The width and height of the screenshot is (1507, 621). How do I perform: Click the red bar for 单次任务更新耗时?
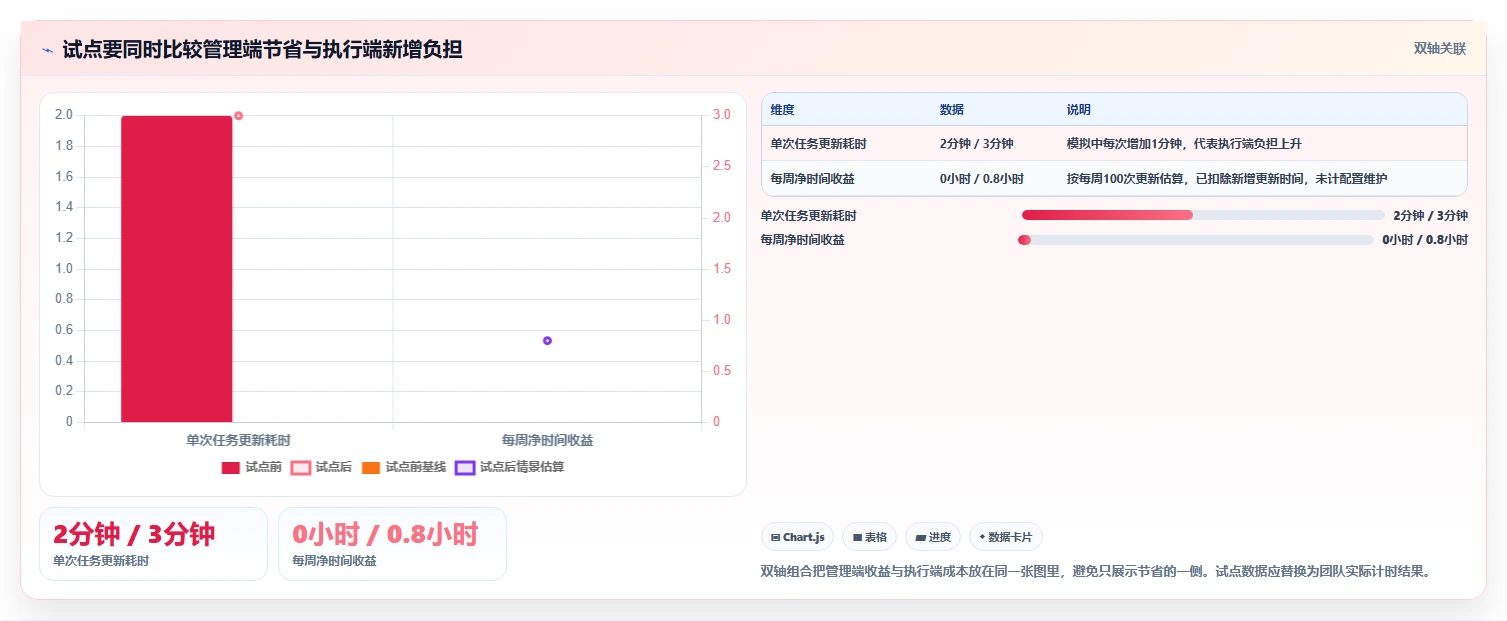coord(177,269)
